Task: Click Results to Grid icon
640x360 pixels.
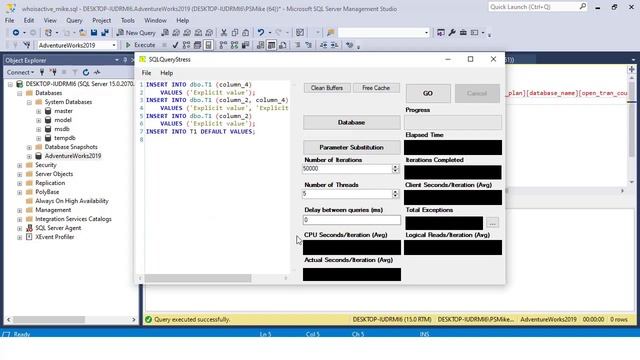Action: click(271, 45)
